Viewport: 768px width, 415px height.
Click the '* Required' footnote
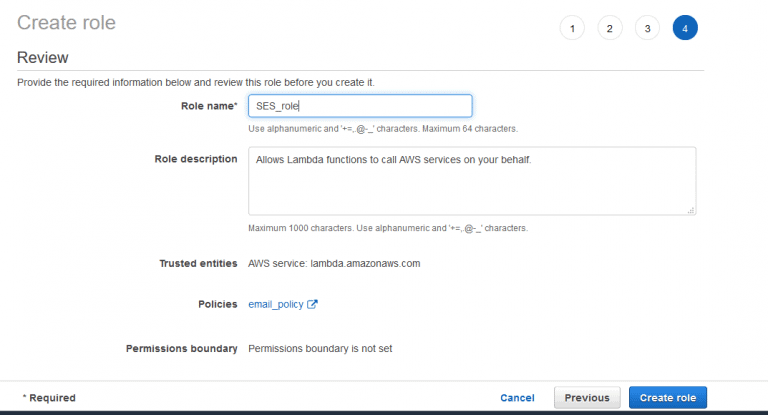click(48, 398)
